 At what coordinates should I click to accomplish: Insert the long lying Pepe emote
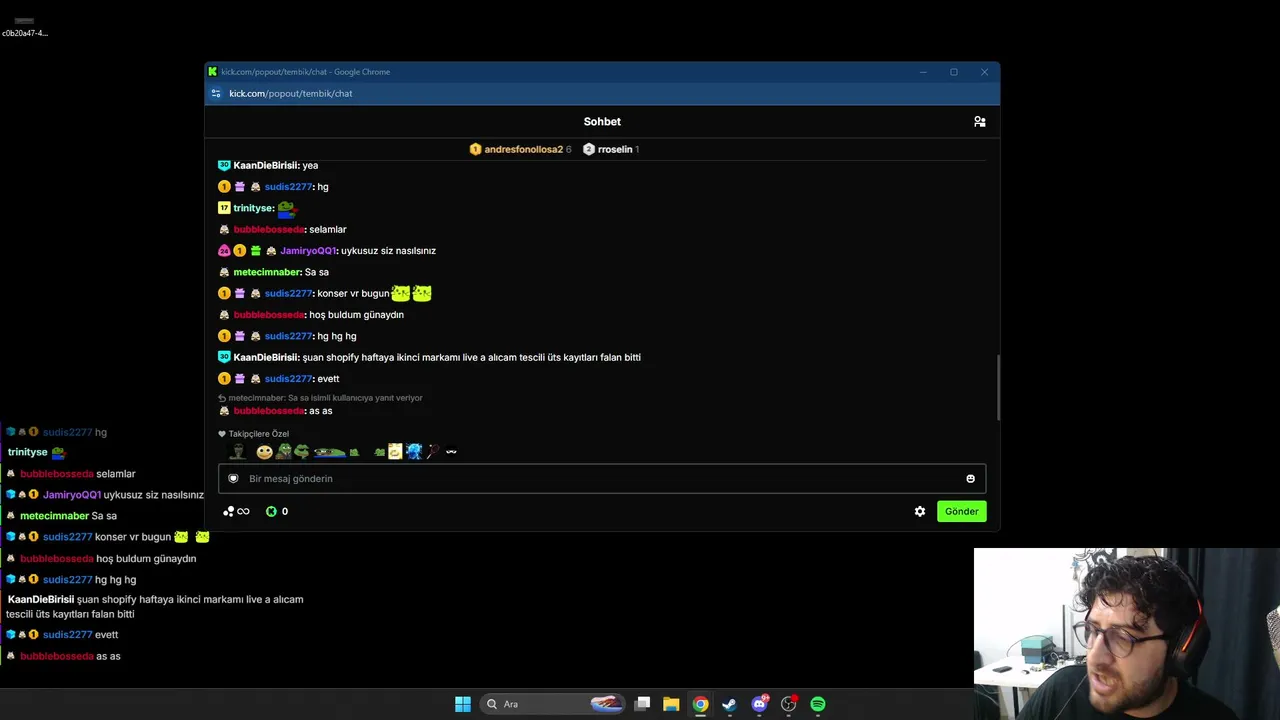click(330, 452)
